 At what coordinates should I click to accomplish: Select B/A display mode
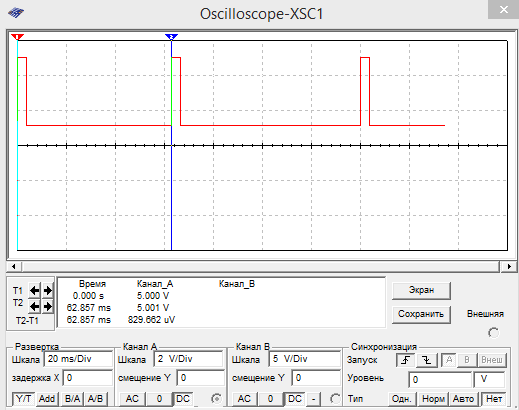click(x=72, y=398)
